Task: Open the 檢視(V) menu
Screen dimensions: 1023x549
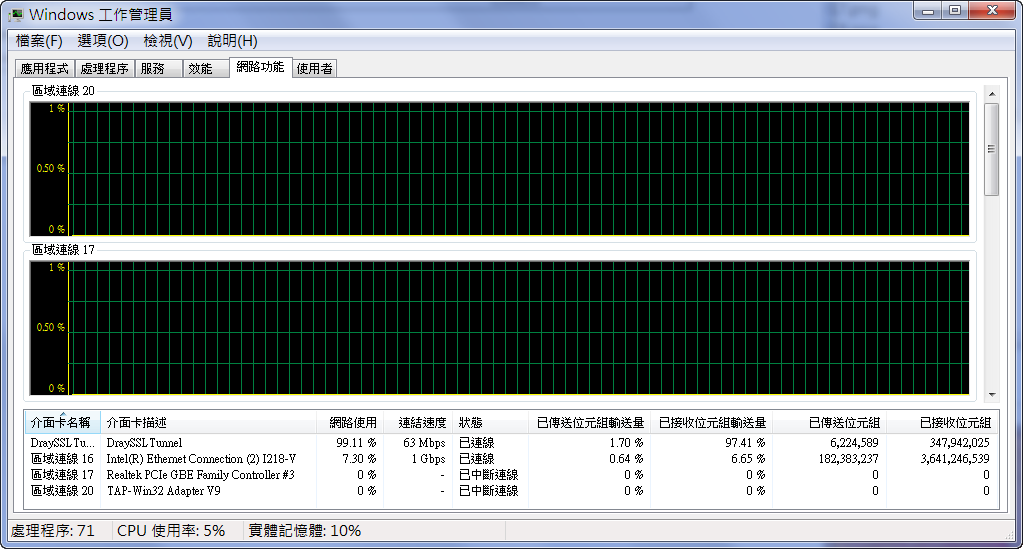Action: click(168, 40)
